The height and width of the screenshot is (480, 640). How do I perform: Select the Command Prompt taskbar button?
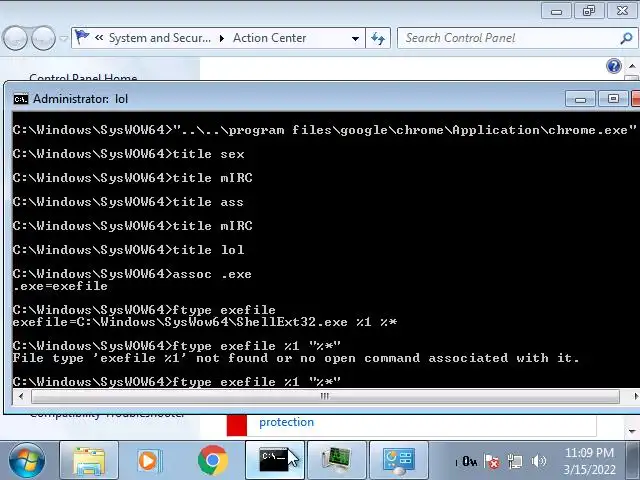(x=275, y=460)
